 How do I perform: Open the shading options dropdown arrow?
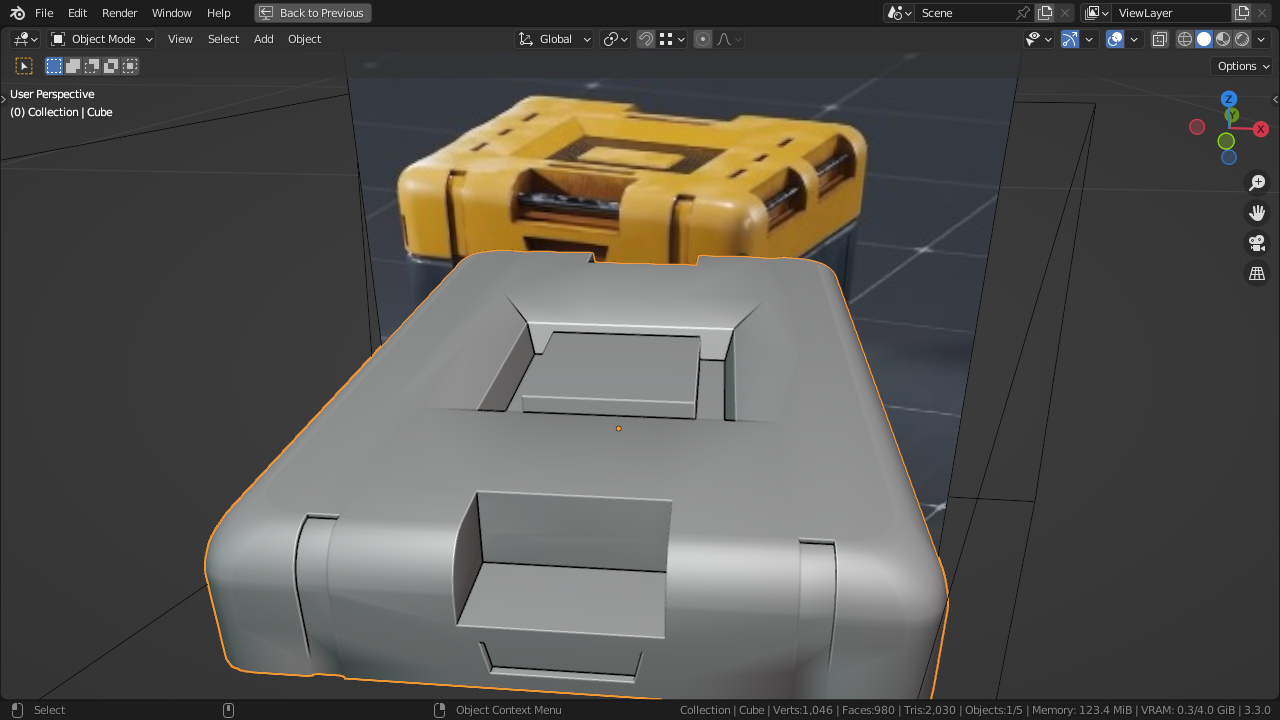tap(1262, 39)
